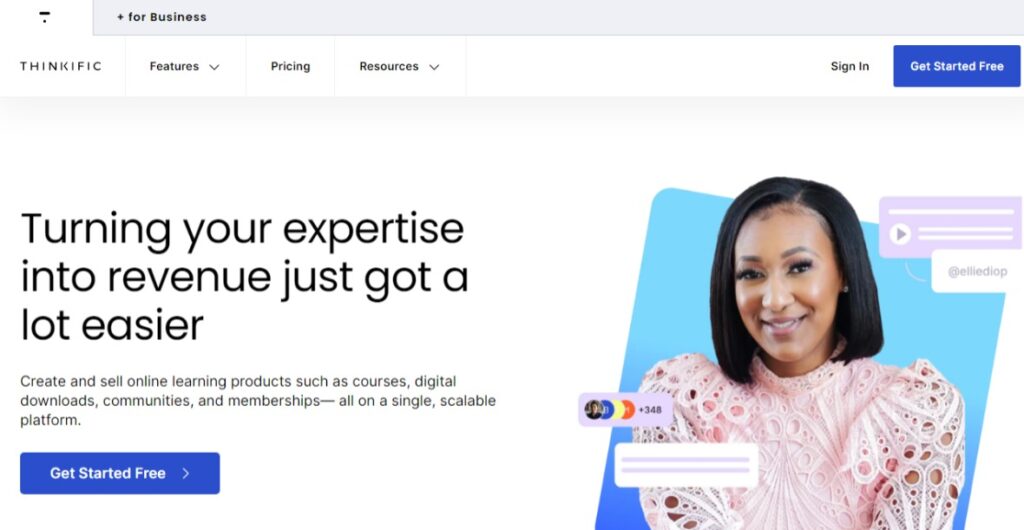The image size is (1024, 530).
Task: Click the hero Get Started Free button
Action: click(120, 473)
